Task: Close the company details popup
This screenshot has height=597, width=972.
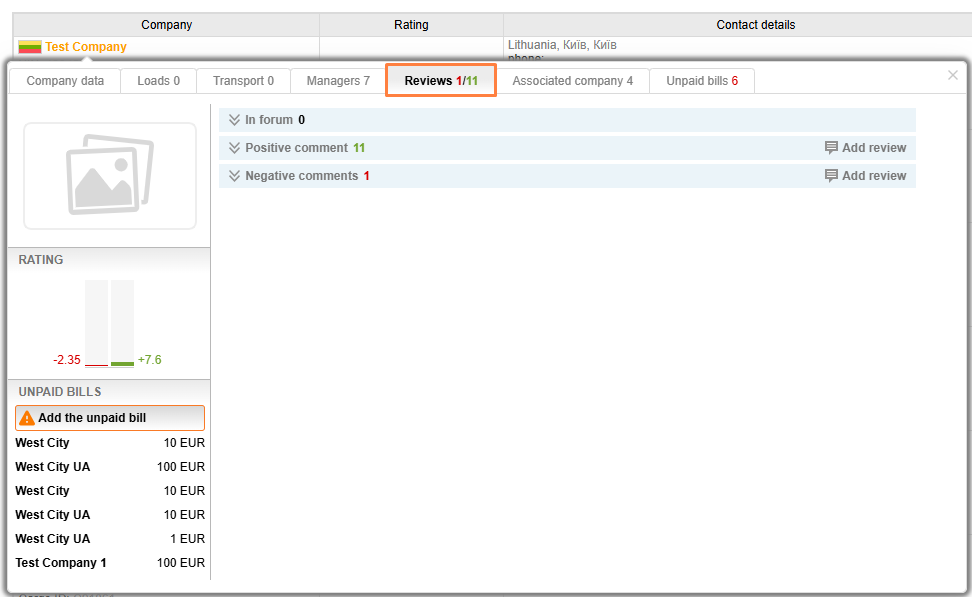Action: pyautogui.click(x=952, y=75)
